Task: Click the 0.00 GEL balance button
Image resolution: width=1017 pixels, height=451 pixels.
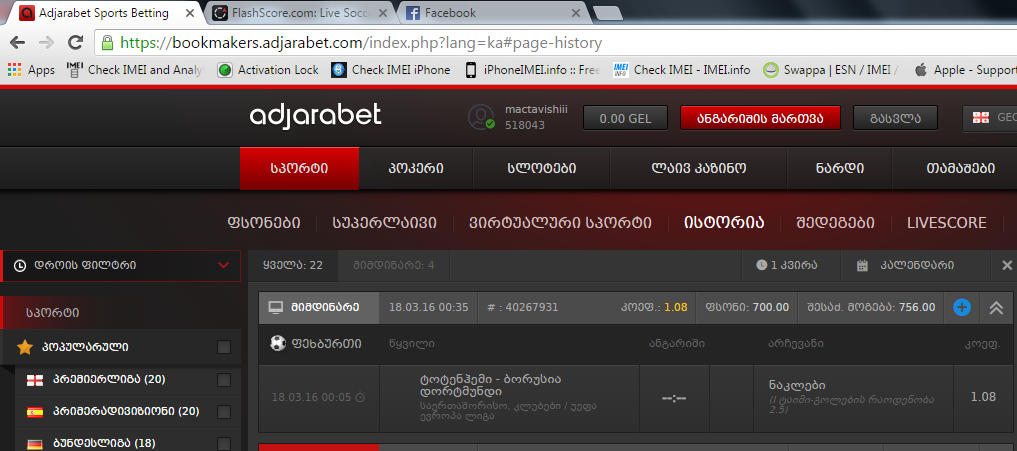Action: tap(625, 118)
